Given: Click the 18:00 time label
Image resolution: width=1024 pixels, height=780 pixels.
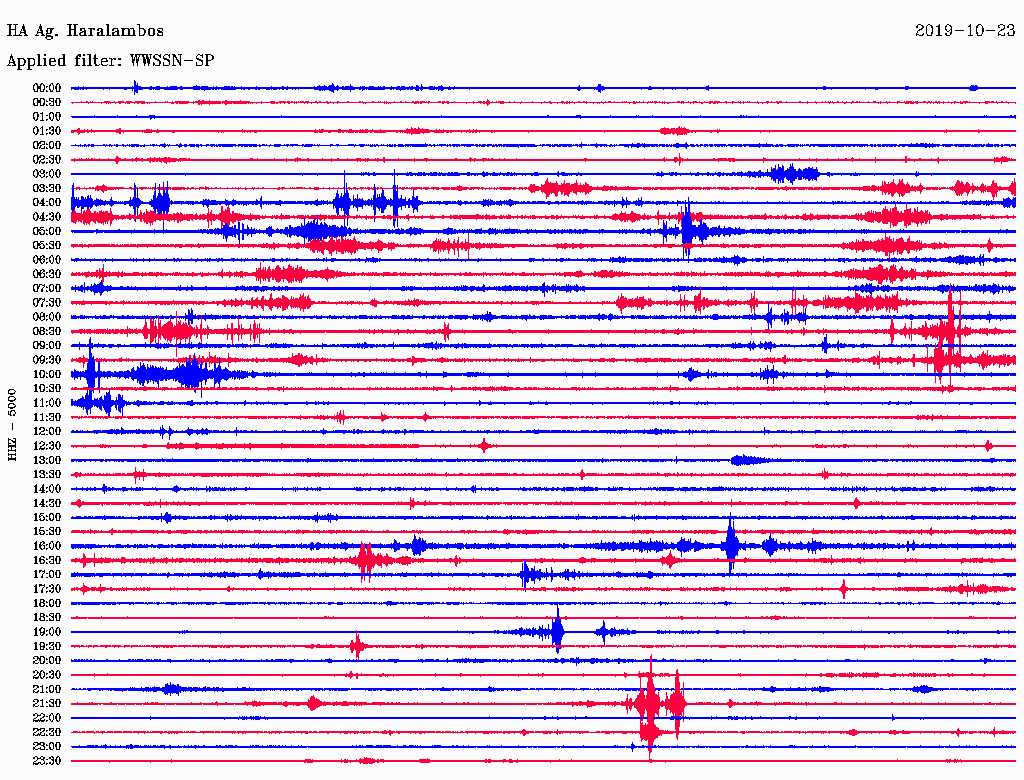Looking at the screenshot, I should point(47,603).
